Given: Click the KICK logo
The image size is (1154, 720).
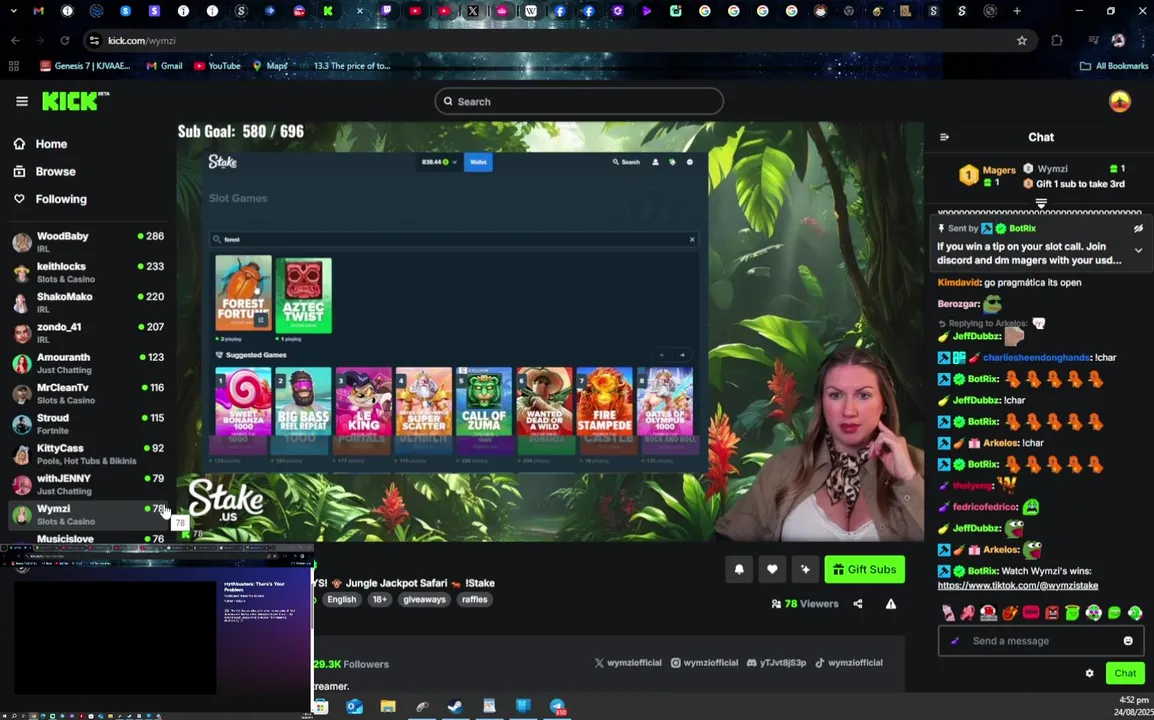Looking at the screenshot, I should tap(75, 101).
